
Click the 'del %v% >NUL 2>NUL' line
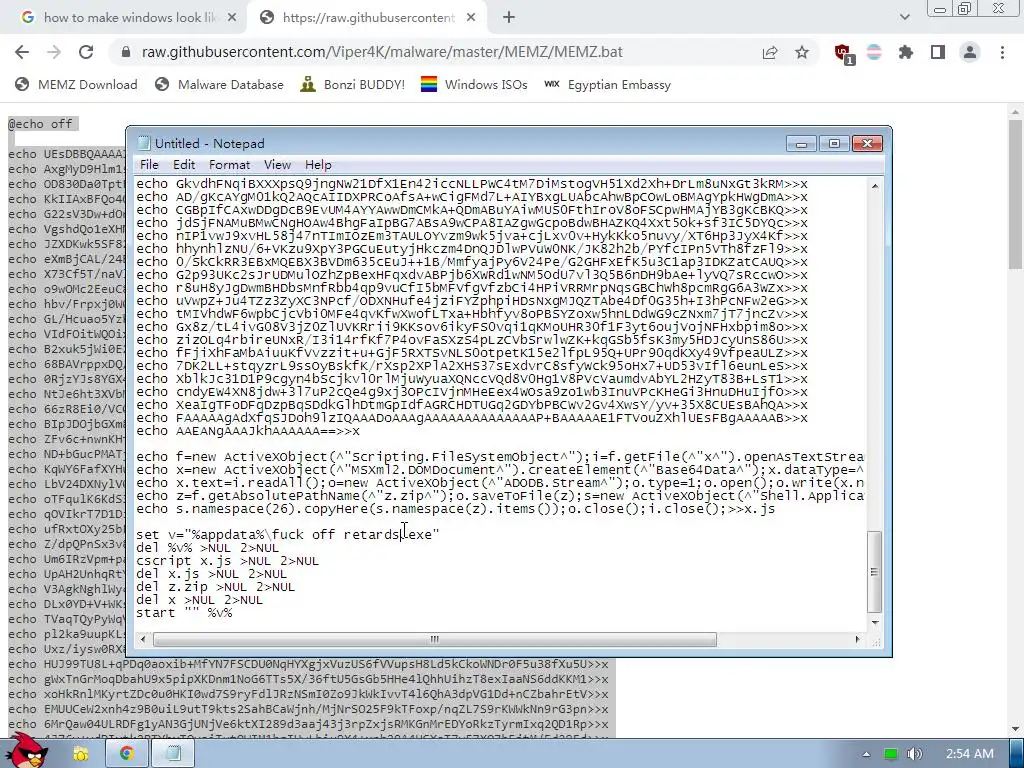[x=207, y=548]
